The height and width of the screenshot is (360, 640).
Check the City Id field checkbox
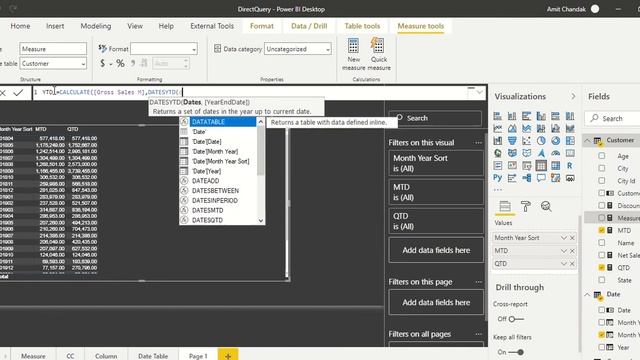[x=602, y=180]
